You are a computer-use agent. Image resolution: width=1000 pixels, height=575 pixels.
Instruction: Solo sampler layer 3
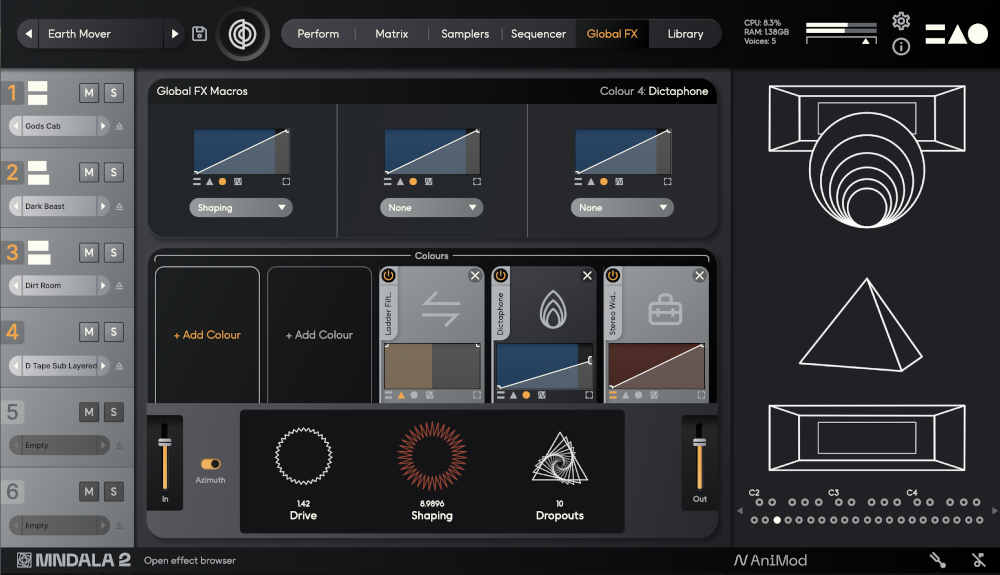coord(114,252)
